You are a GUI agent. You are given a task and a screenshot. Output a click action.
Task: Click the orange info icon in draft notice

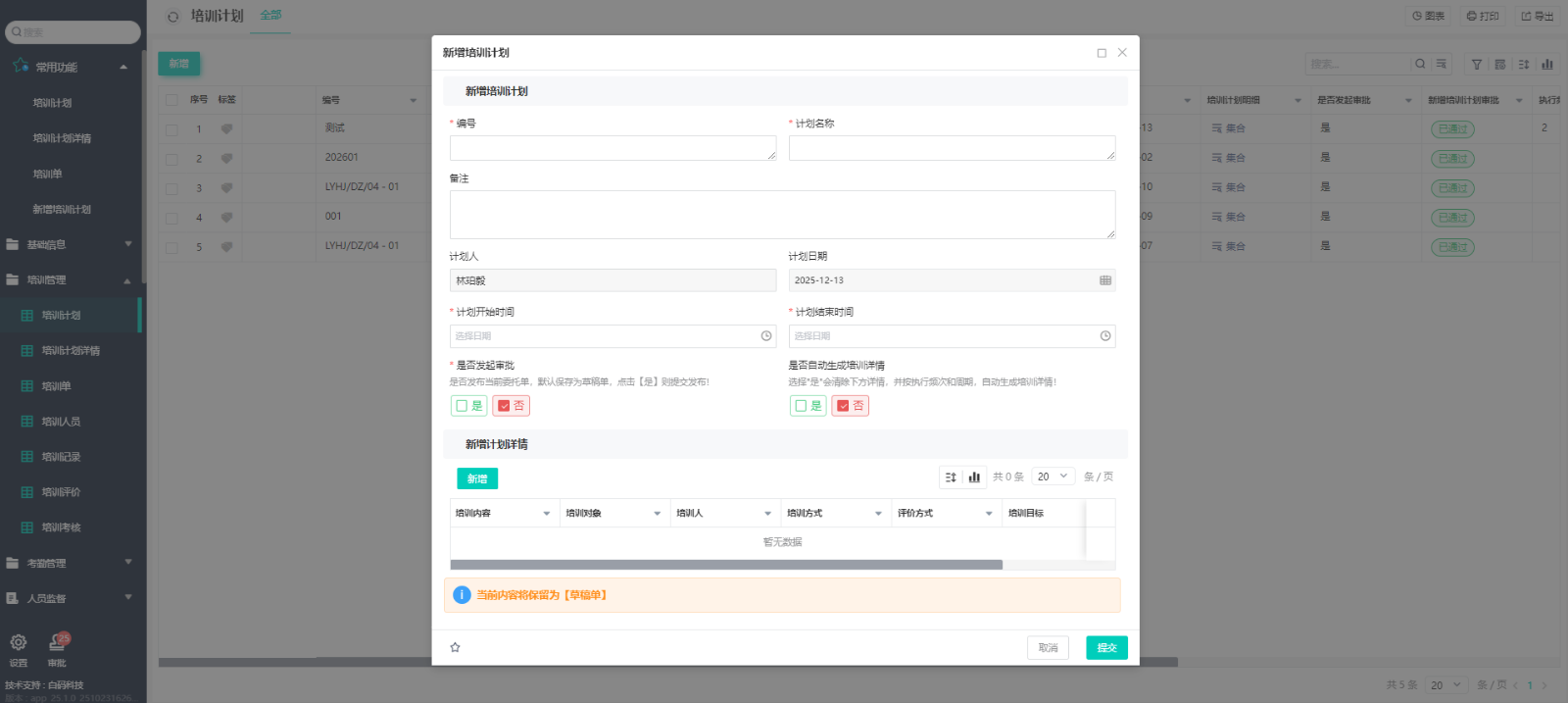coord(462,595)
